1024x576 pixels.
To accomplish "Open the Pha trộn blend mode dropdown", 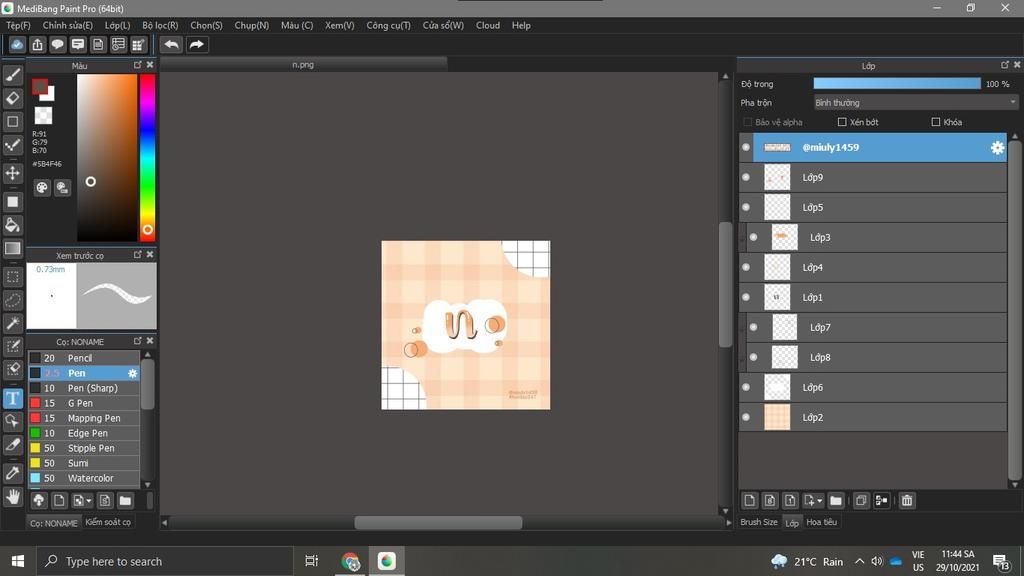I will 915,103.
